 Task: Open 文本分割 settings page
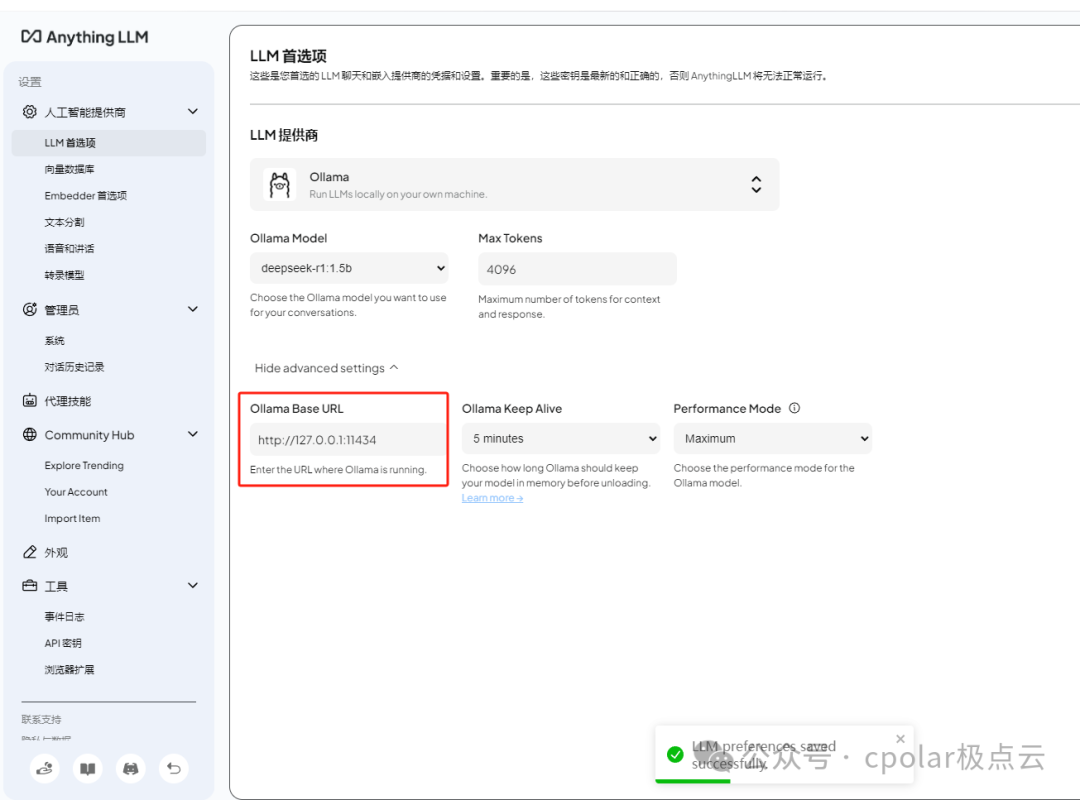(x=64, y=222)
